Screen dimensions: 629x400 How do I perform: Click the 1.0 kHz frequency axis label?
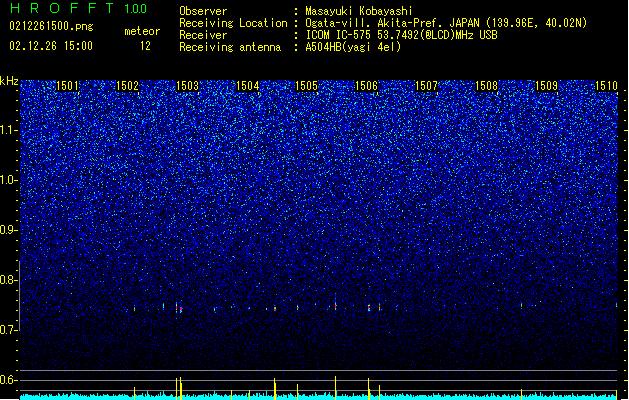pos(9,180)
